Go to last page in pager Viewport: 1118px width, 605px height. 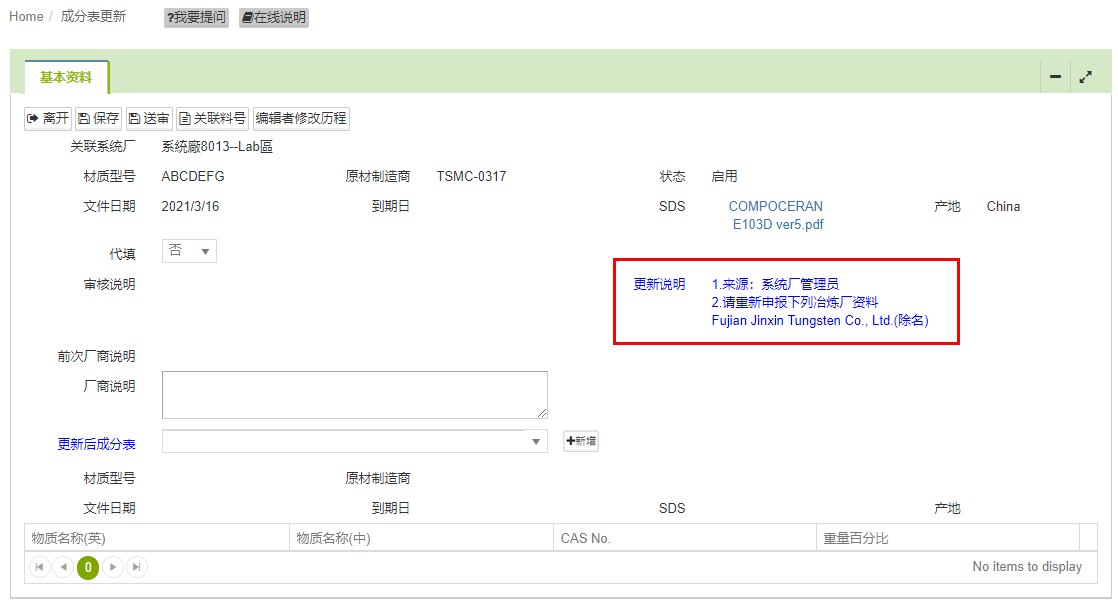click(136, 567)
